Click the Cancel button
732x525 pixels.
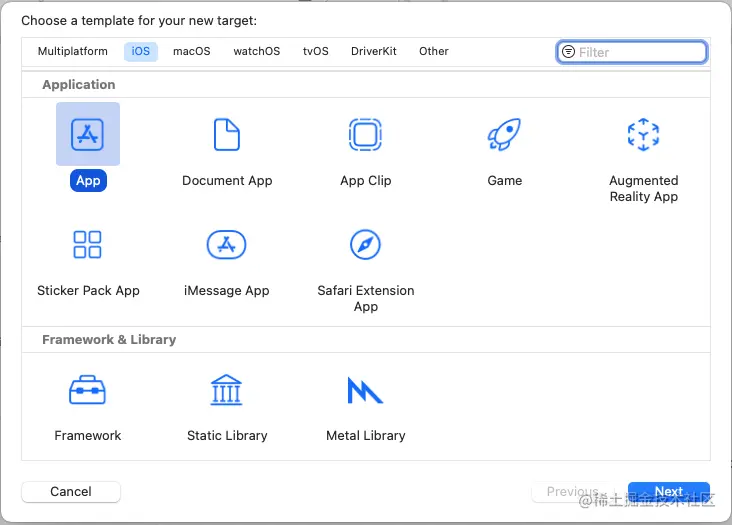[x=71, y=492]
